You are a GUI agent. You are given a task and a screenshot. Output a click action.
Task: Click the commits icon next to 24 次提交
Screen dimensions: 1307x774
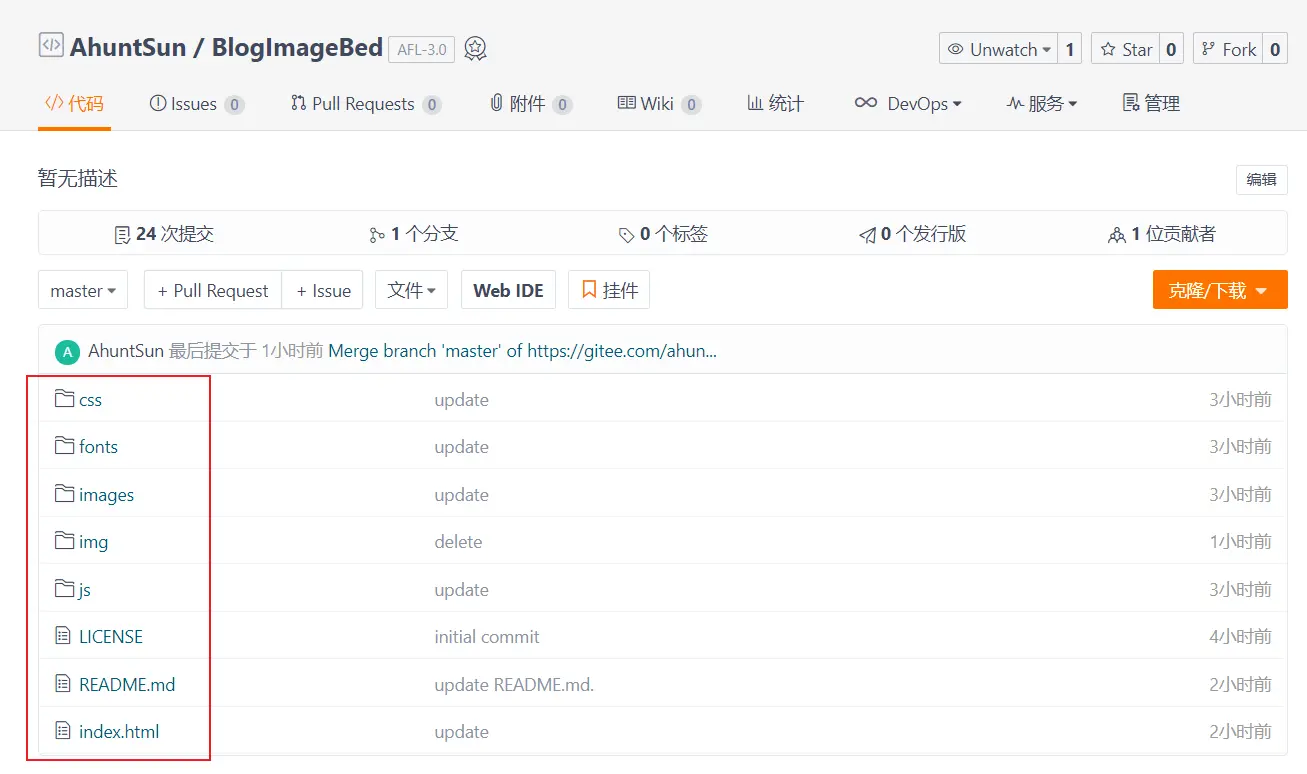(123, 235)
